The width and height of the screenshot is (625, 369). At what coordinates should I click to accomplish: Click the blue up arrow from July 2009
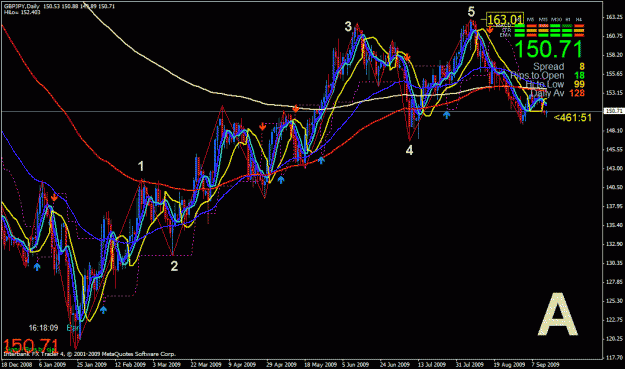coord(446,115)
